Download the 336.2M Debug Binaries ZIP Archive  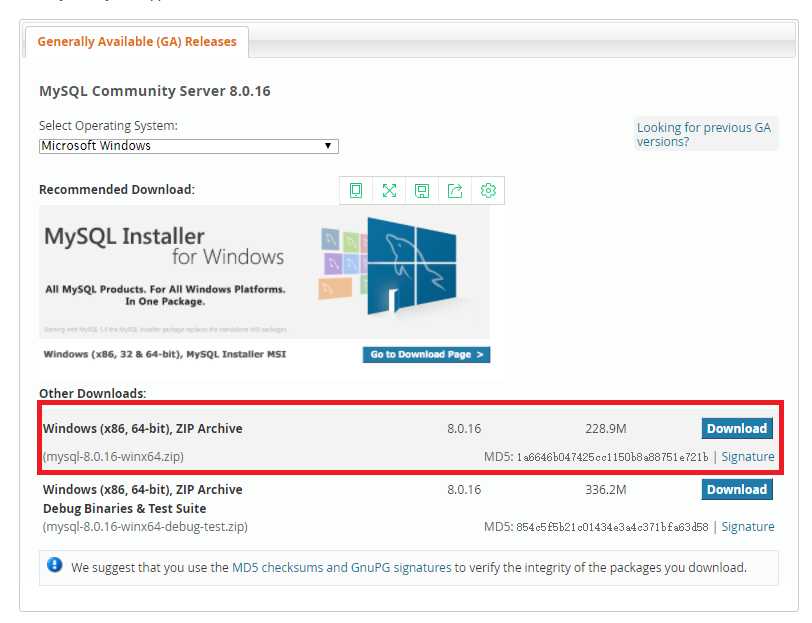coord(737,489)
